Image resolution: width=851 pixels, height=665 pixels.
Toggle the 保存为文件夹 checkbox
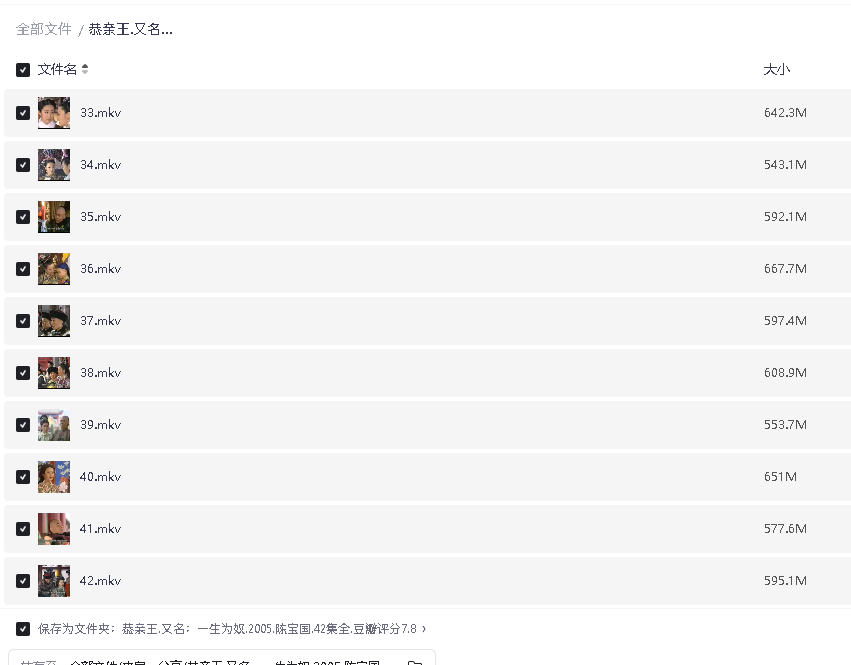23,629
